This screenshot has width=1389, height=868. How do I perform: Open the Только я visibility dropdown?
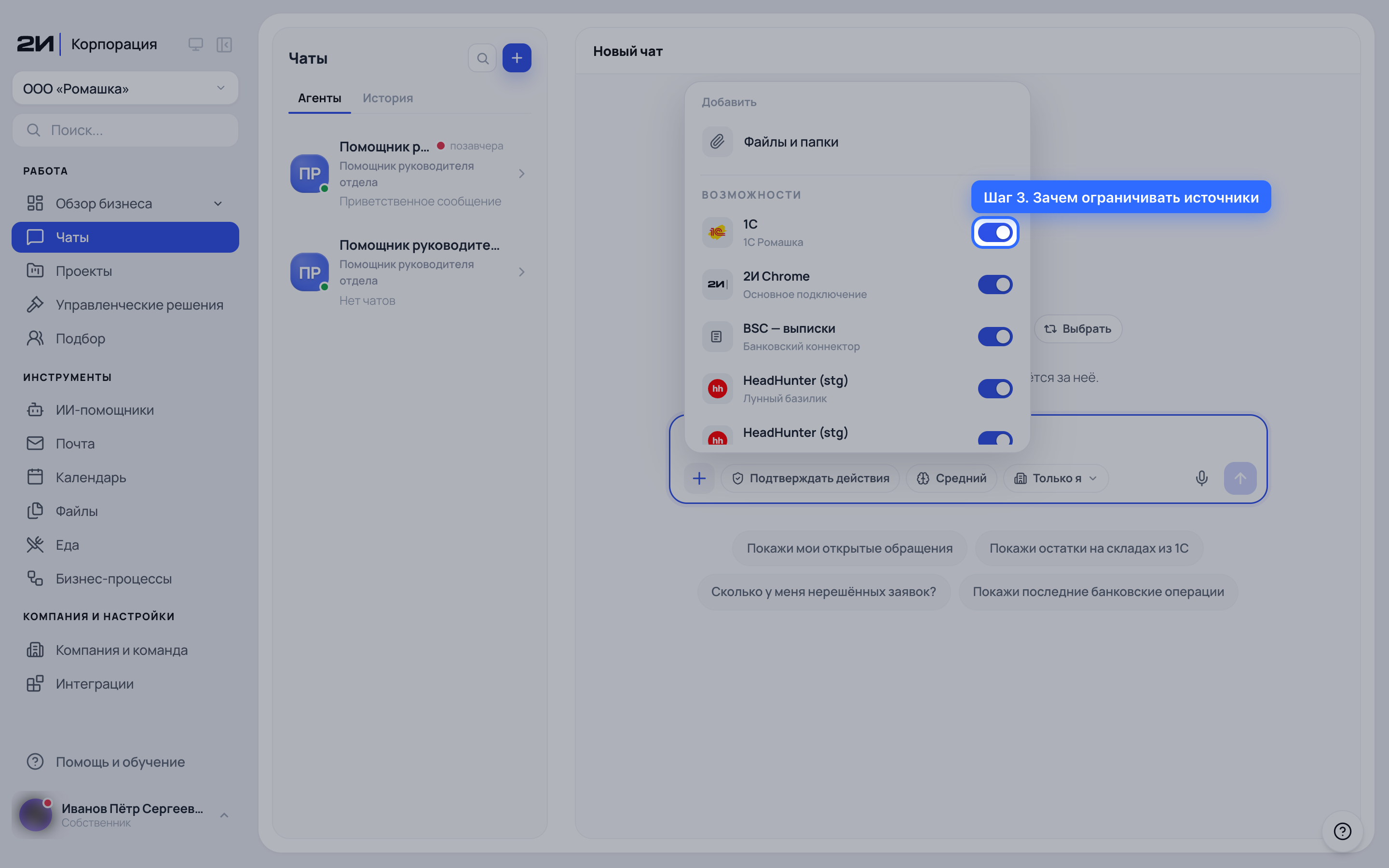pyautogui.click(x=1056, y=478)
